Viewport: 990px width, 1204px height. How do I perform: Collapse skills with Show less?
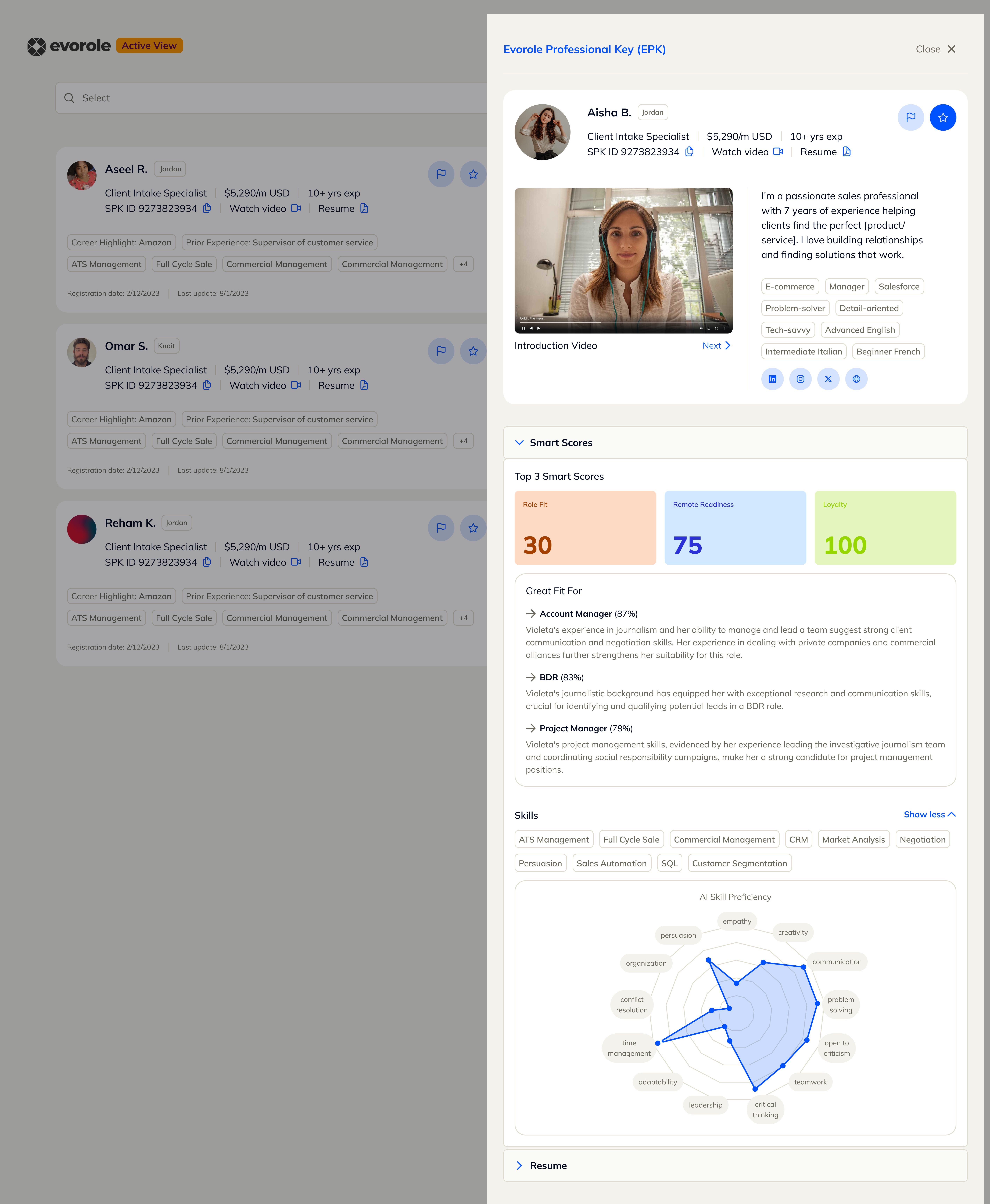click(x=930, y=814)
